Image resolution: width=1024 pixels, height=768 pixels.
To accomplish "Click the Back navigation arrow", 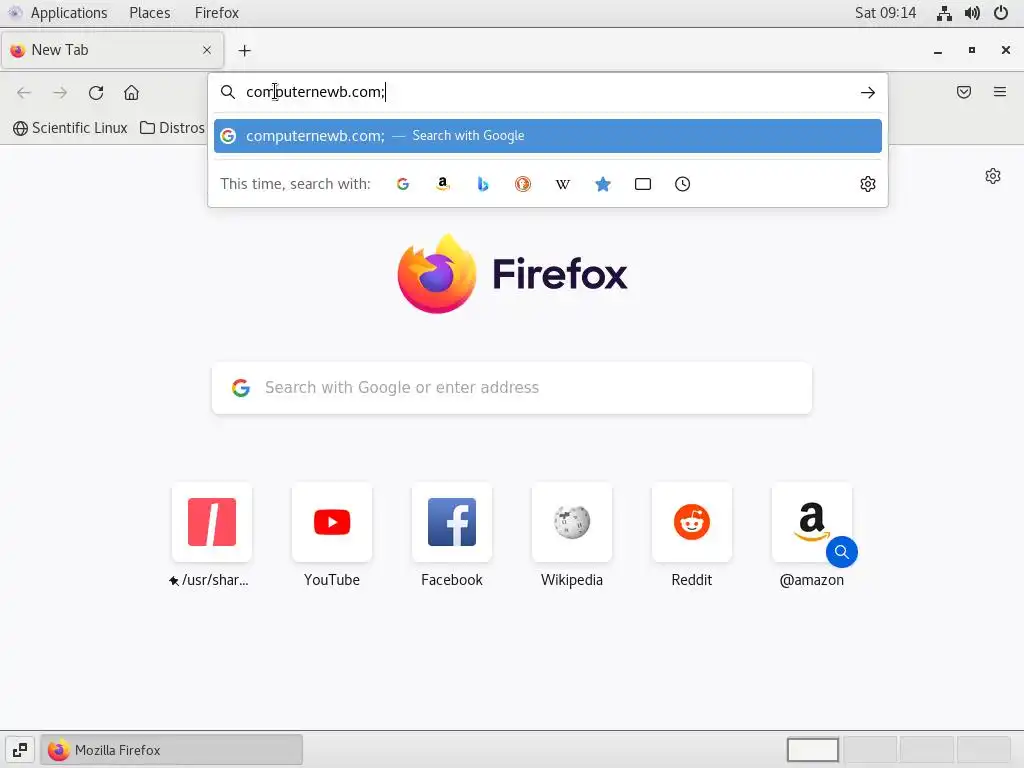I will click(x=24, y=93).
